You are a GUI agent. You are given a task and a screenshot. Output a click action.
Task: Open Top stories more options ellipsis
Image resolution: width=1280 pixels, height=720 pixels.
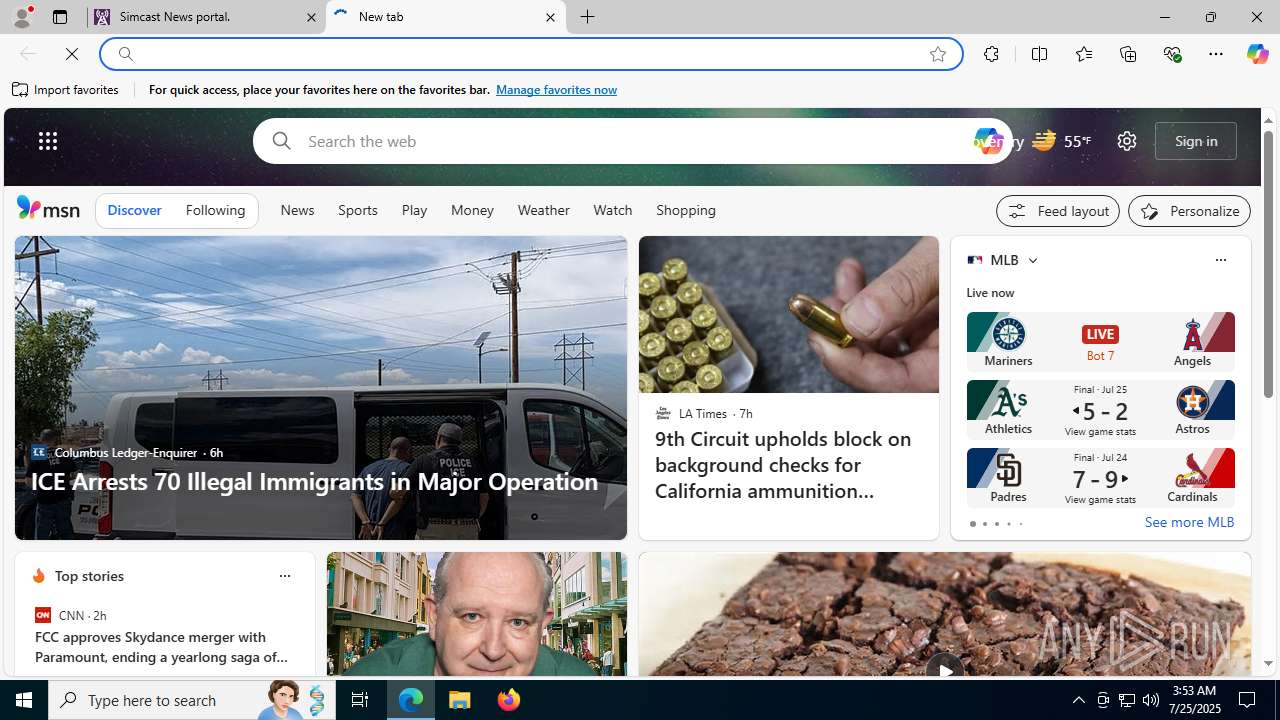coord(284,576)
